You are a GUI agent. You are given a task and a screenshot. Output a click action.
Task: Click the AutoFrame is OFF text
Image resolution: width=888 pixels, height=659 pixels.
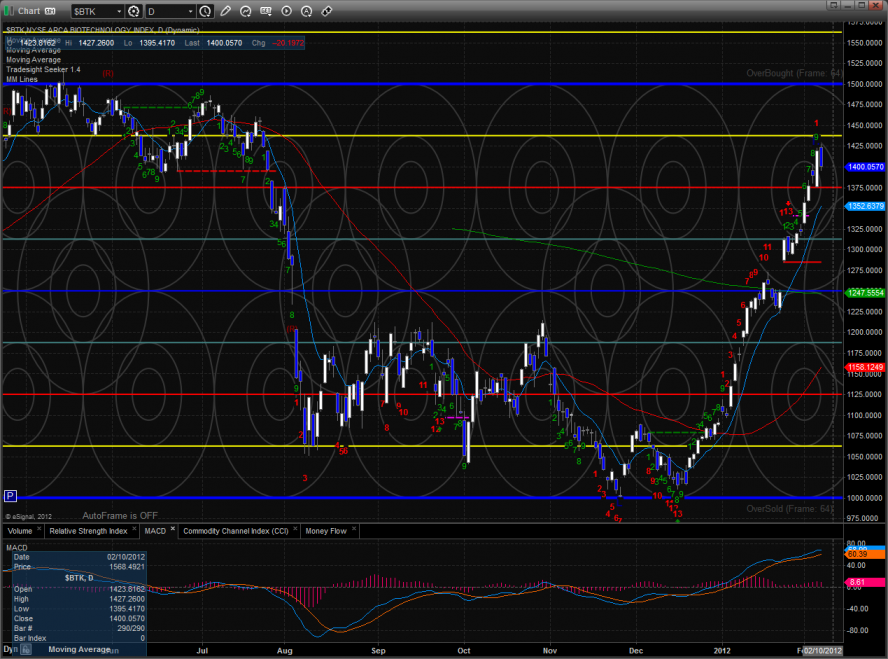[120, 516]
